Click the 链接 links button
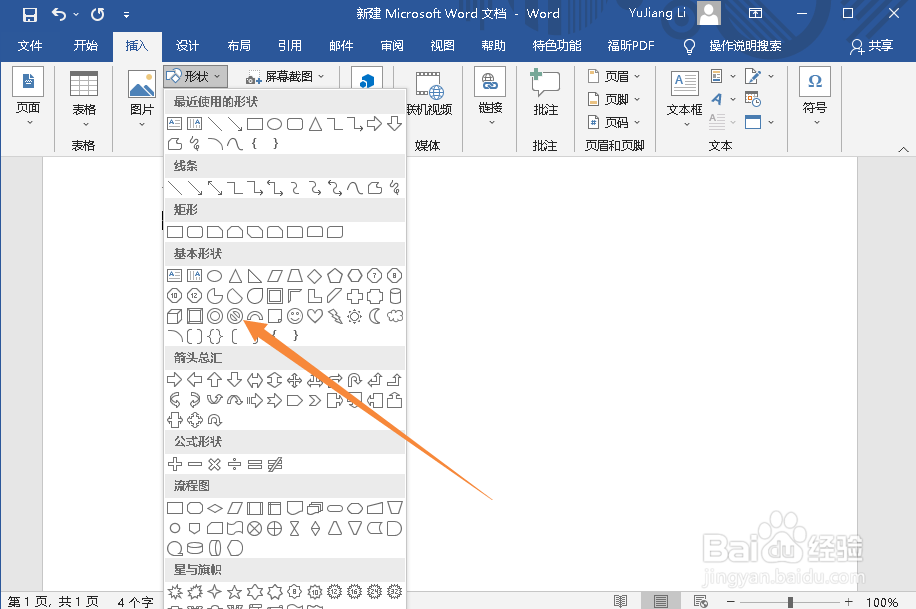916x609 pixels. [x=490, y=96]
